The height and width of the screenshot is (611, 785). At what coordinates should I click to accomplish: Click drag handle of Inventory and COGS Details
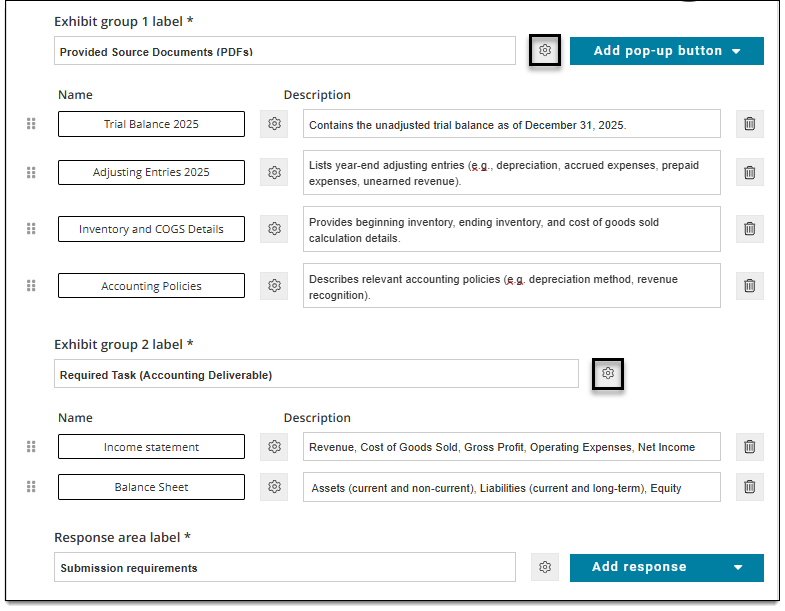31,229
